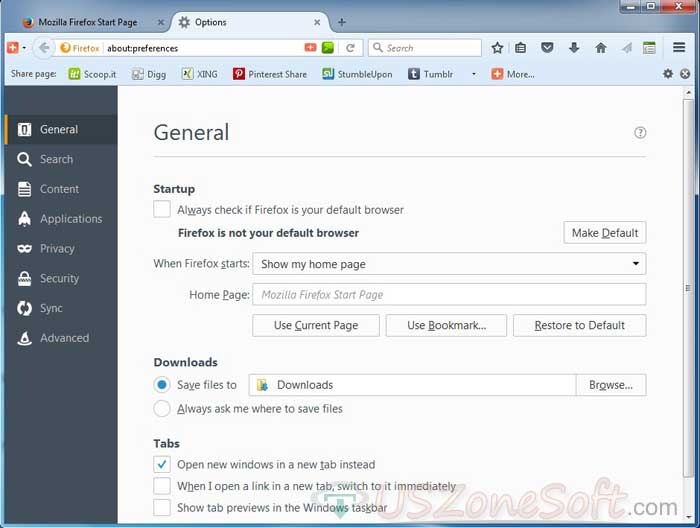The image size is (700, 528).
Task: Share page to XING
Action: point(200,74)
